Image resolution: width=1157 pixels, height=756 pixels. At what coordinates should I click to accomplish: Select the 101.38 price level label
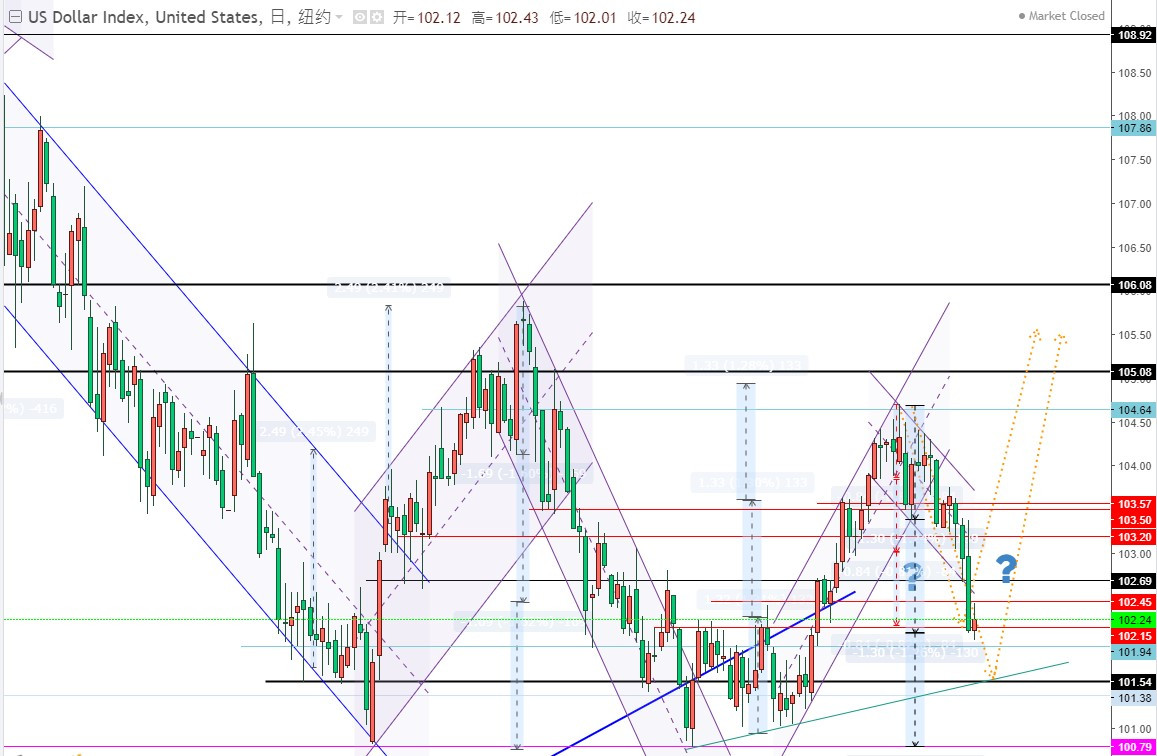(1134, 698)
